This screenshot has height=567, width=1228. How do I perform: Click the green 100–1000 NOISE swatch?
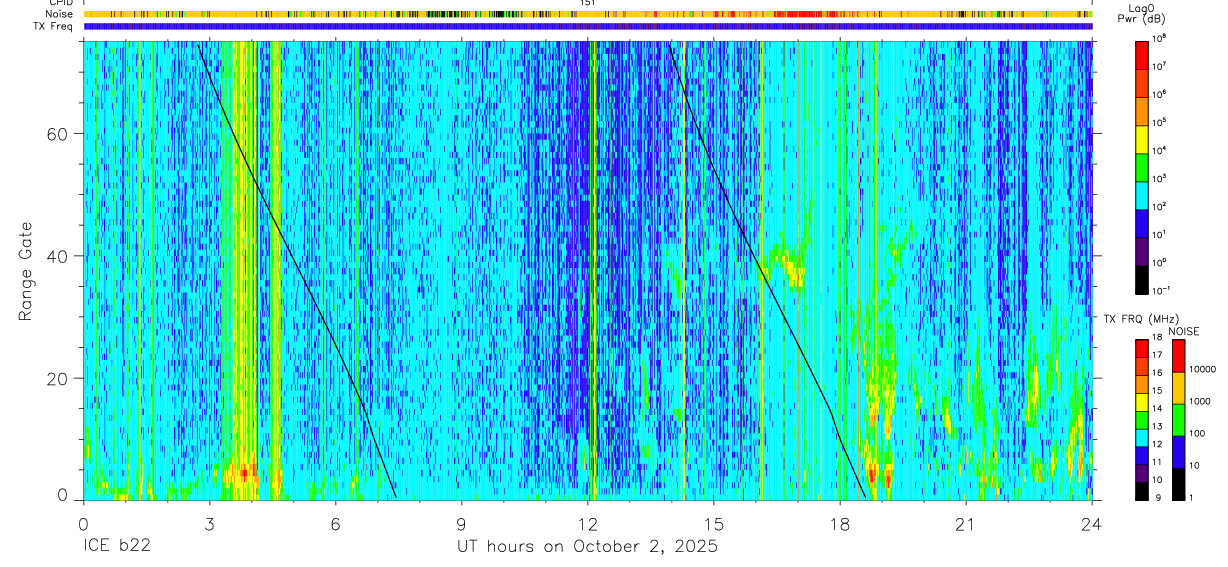click(x=1179, y=419)
